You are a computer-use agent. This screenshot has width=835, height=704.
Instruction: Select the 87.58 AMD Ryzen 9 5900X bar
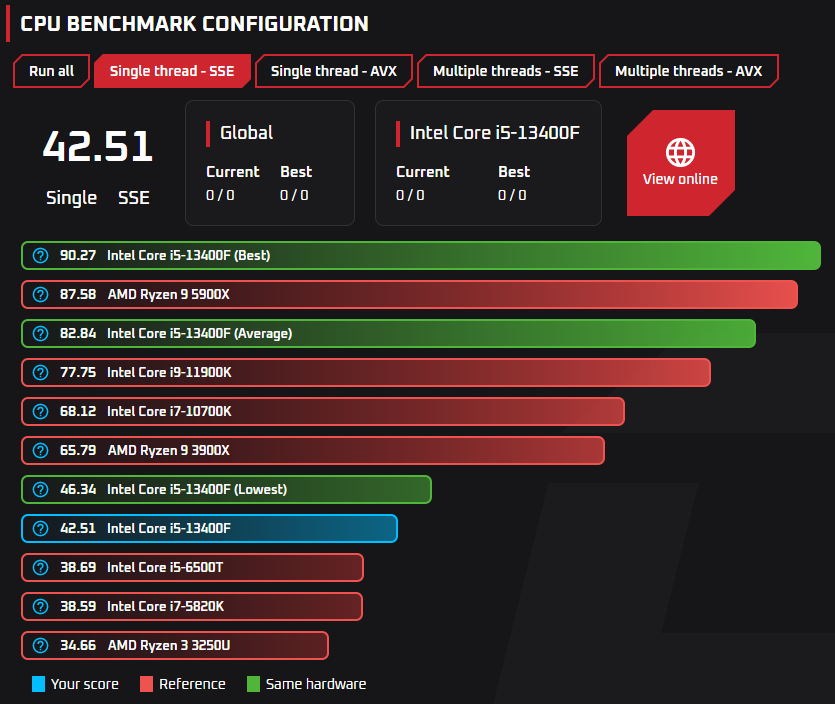[410, 294]
